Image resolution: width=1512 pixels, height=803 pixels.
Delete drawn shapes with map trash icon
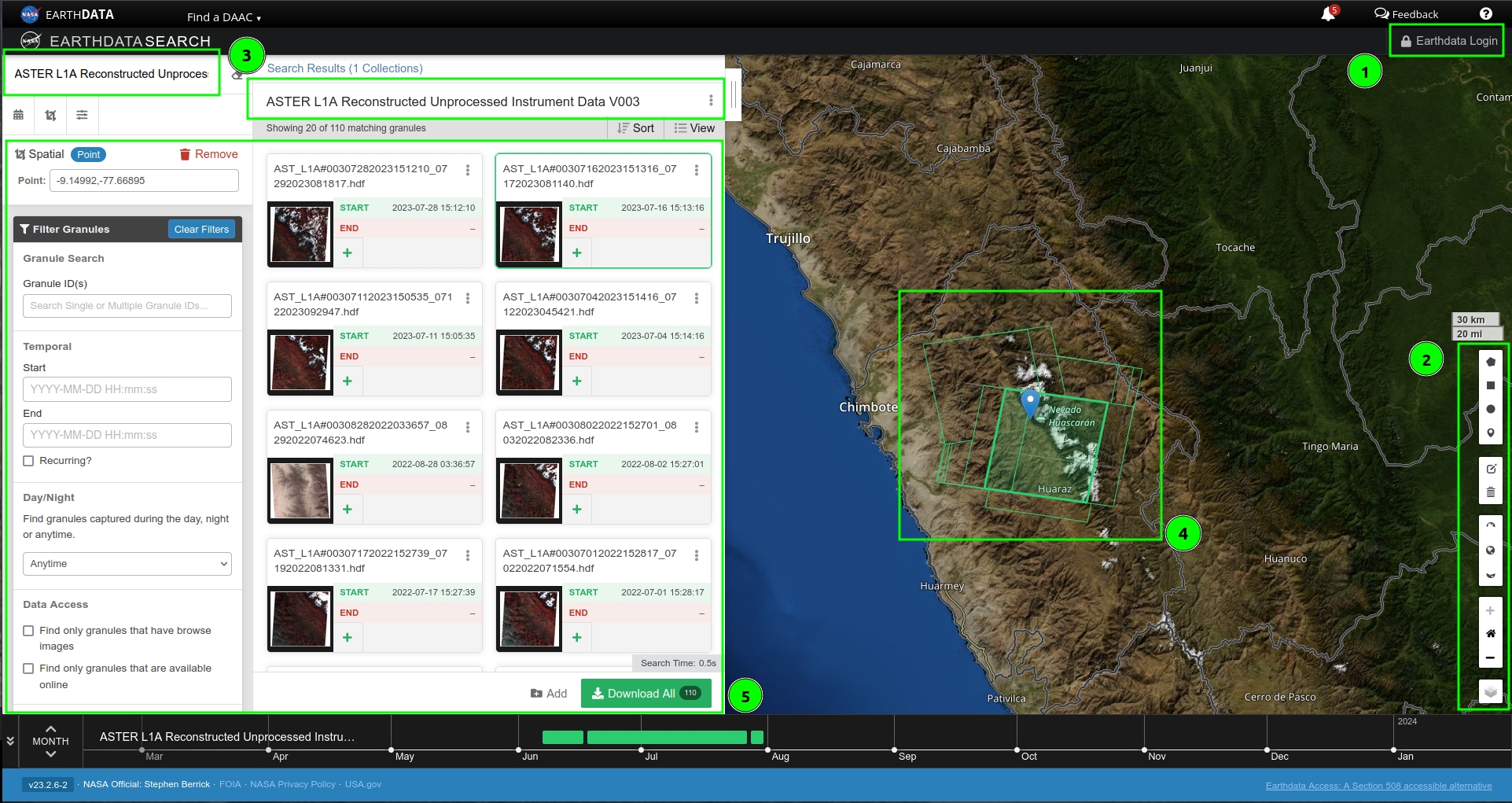[1490, 492]
